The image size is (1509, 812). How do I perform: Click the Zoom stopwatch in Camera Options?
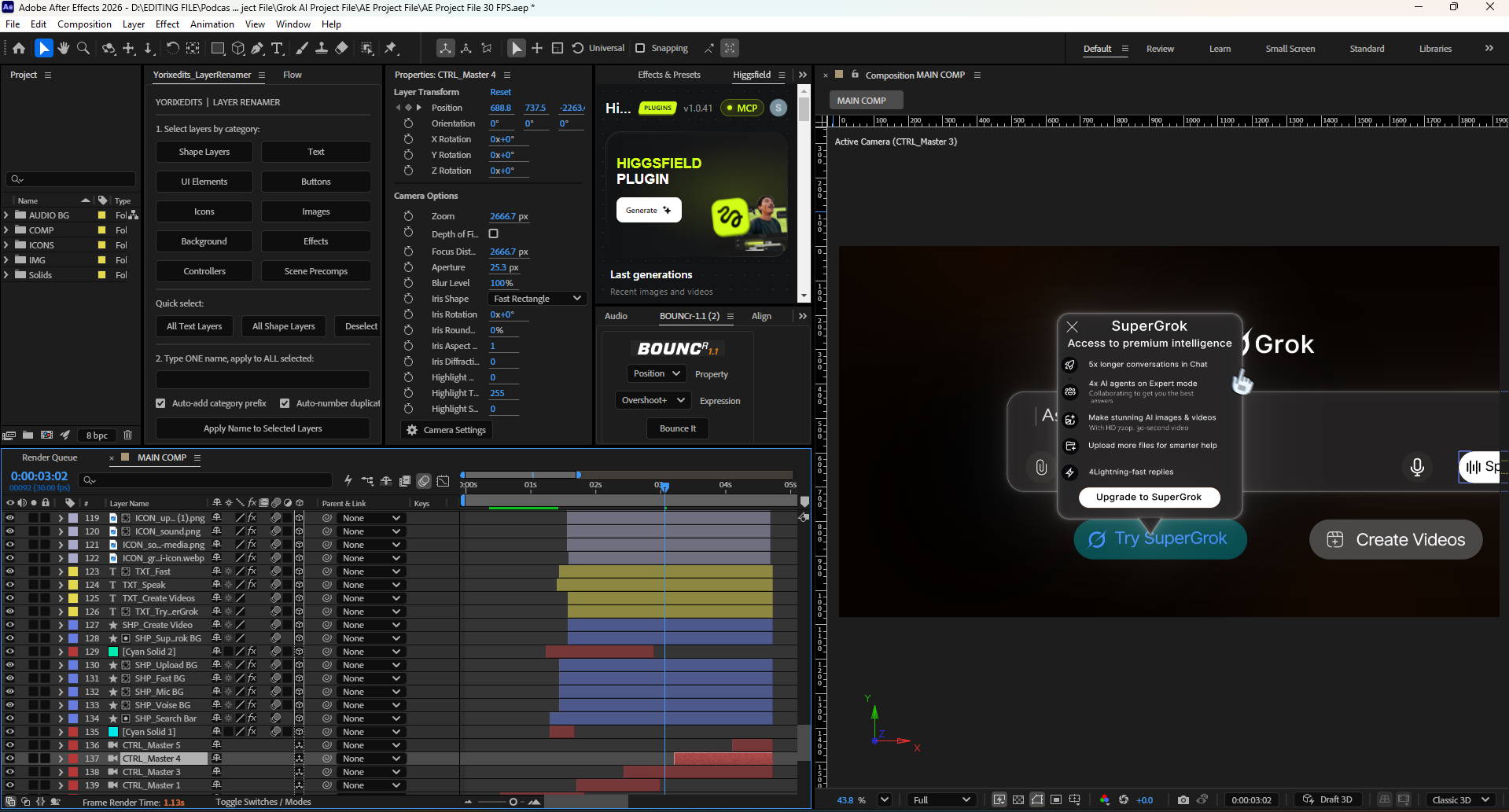coord(408,216)
